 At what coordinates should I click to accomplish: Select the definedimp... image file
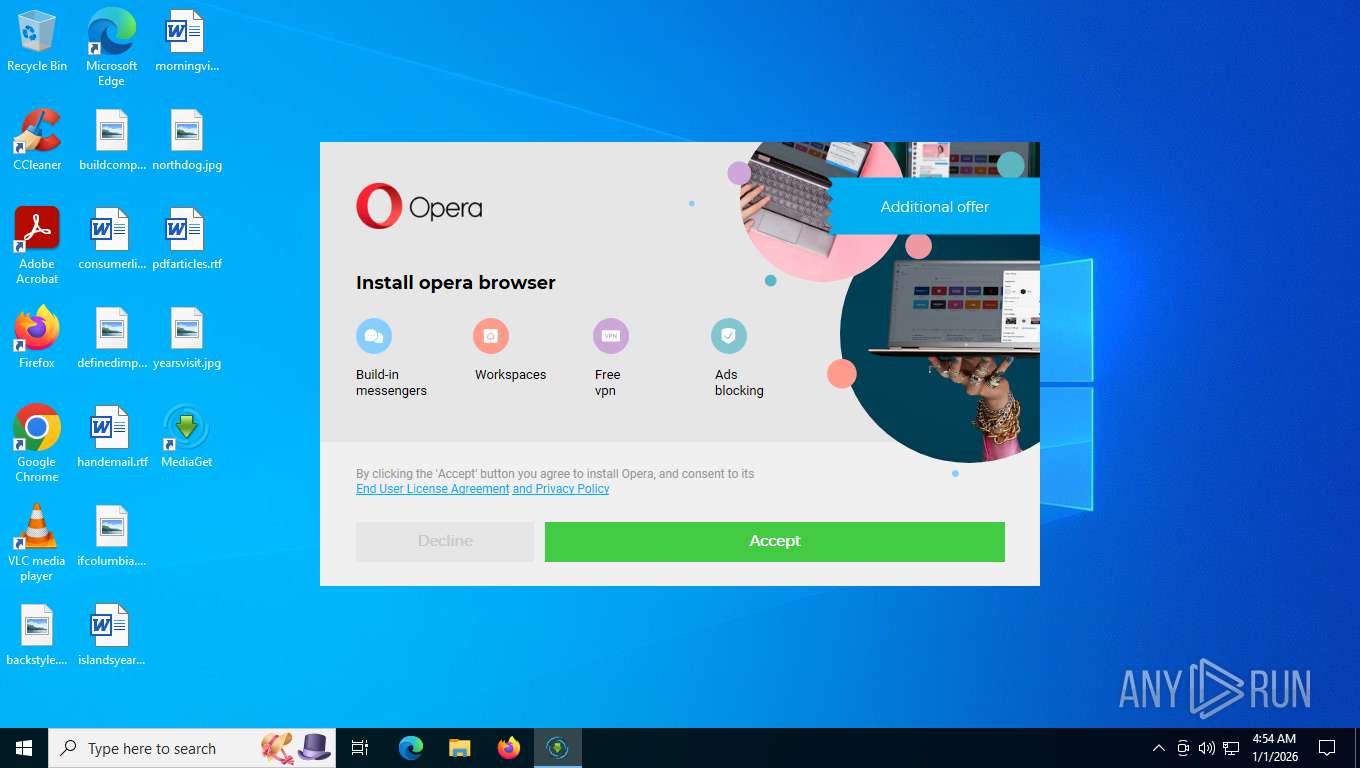[x=112, y=338]
